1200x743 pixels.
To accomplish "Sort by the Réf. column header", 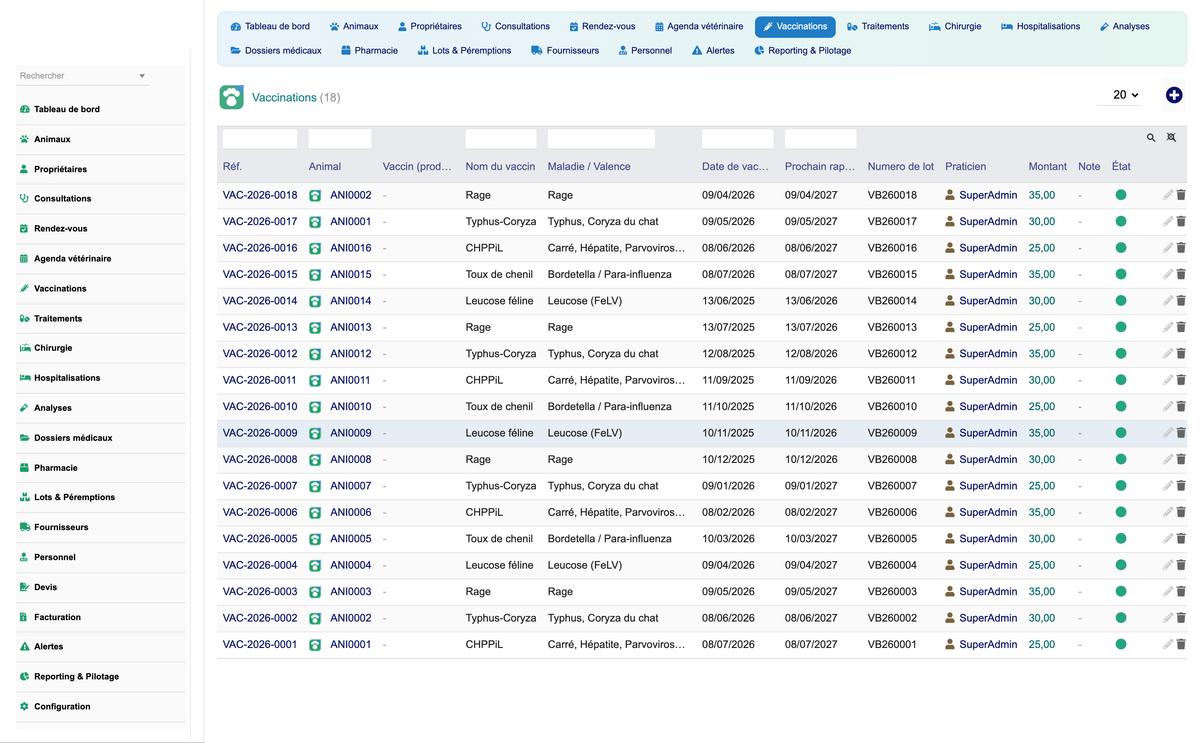I will coord(232,167).
